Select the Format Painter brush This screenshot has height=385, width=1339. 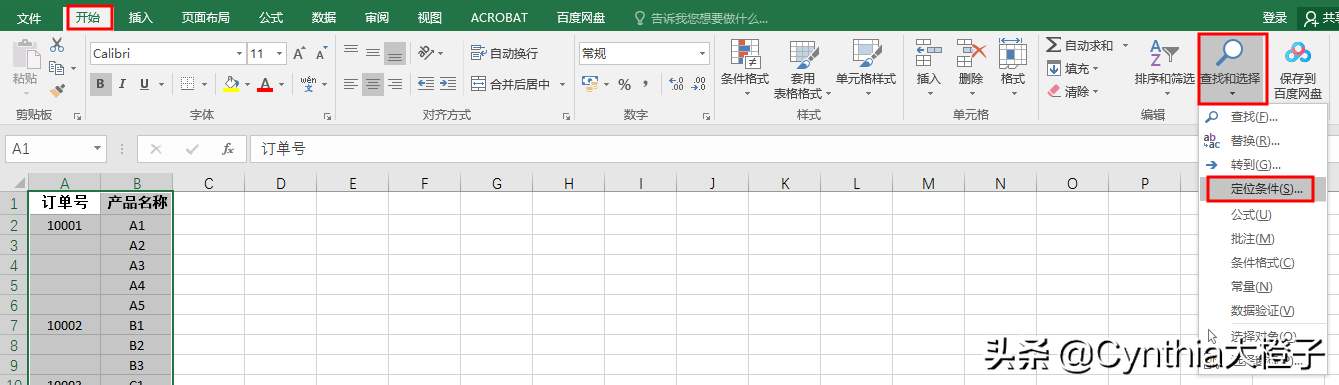[57, 90]
